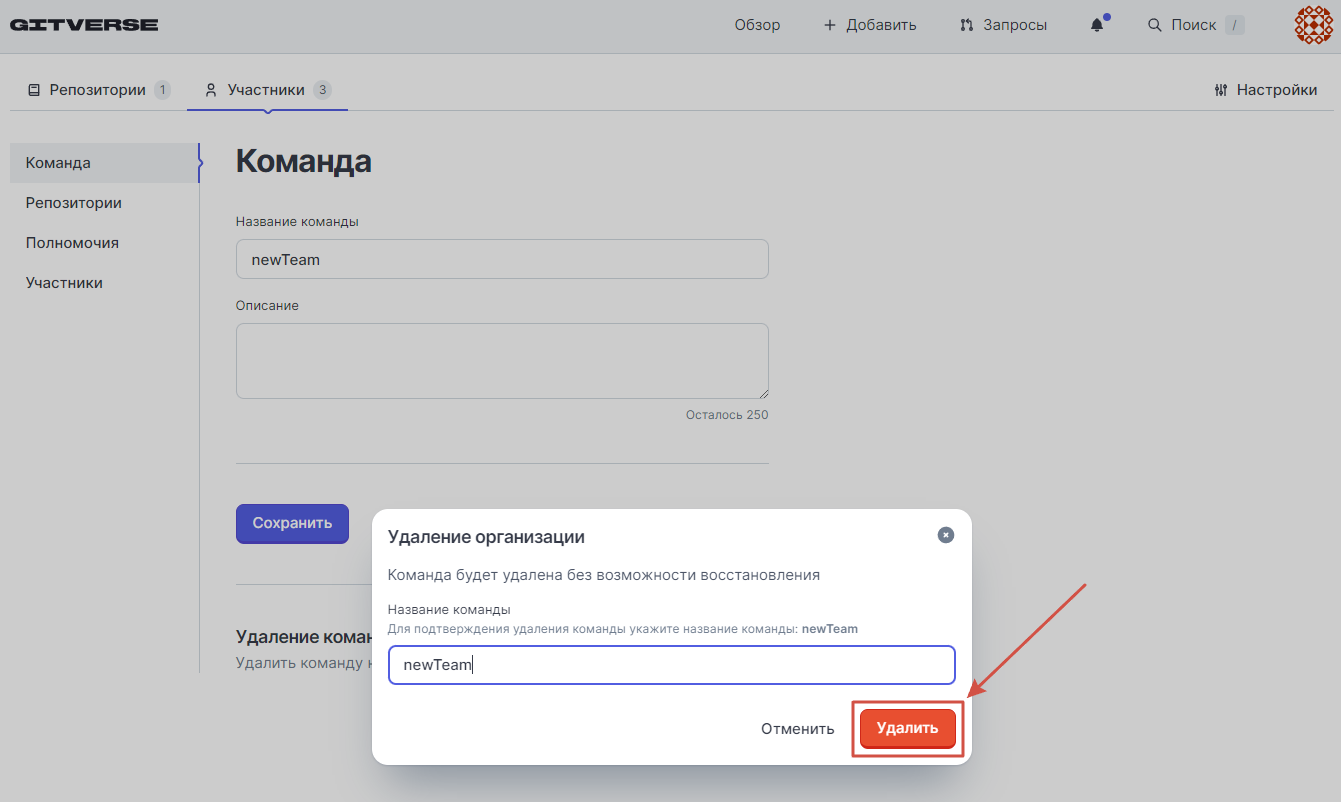Open the notifications bell

(x=1097, y=25)
